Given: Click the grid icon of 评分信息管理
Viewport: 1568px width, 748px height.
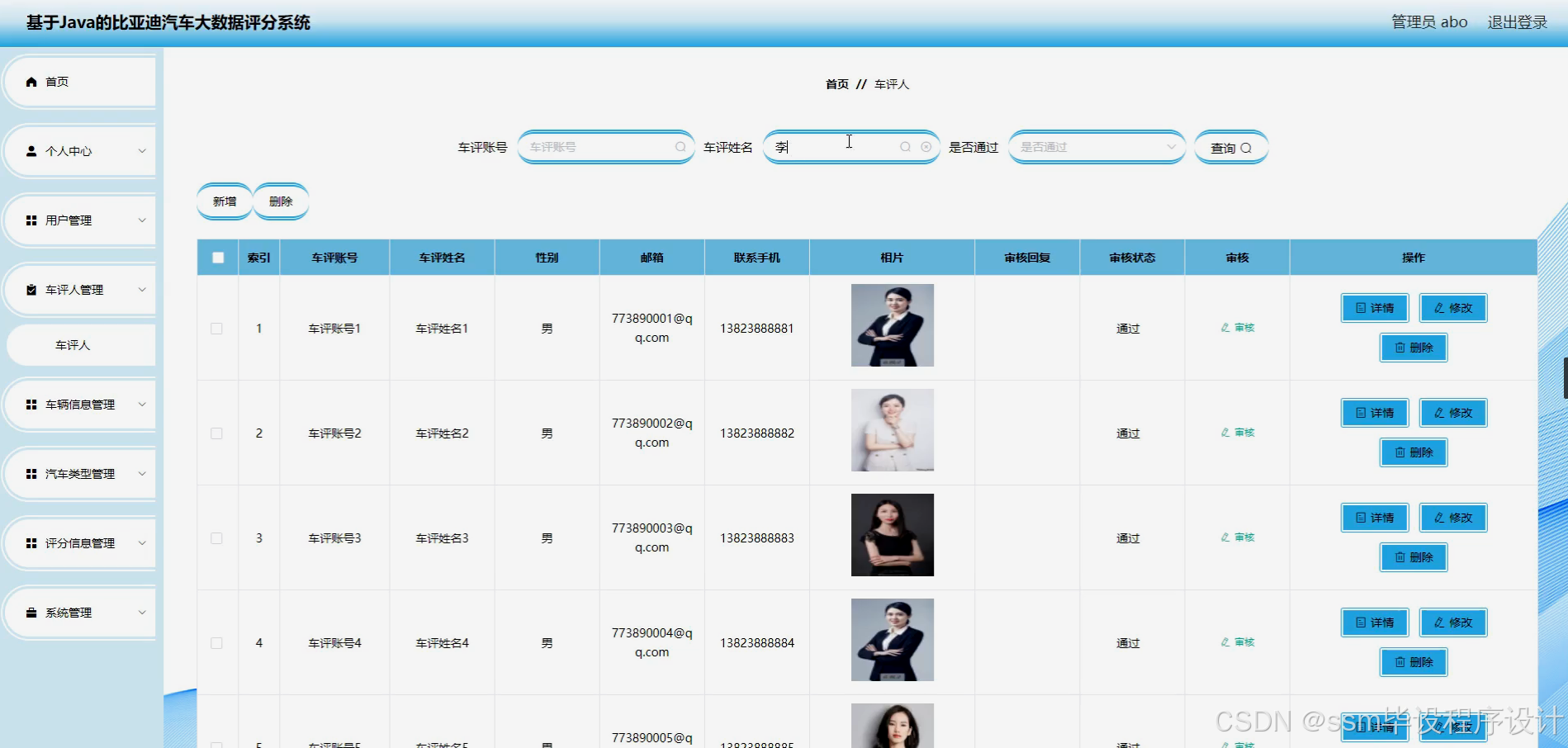Looking at the screenshot, I should pyautogui.click(x=31, y=543).
